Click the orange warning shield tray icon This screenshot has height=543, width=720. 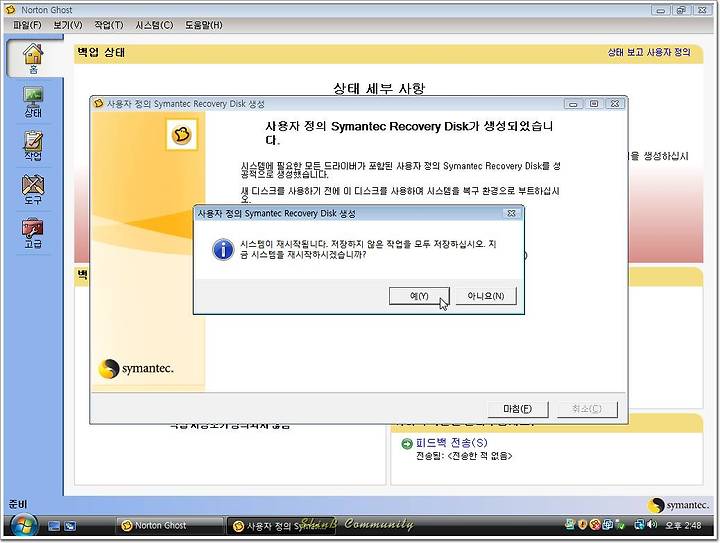582,524
